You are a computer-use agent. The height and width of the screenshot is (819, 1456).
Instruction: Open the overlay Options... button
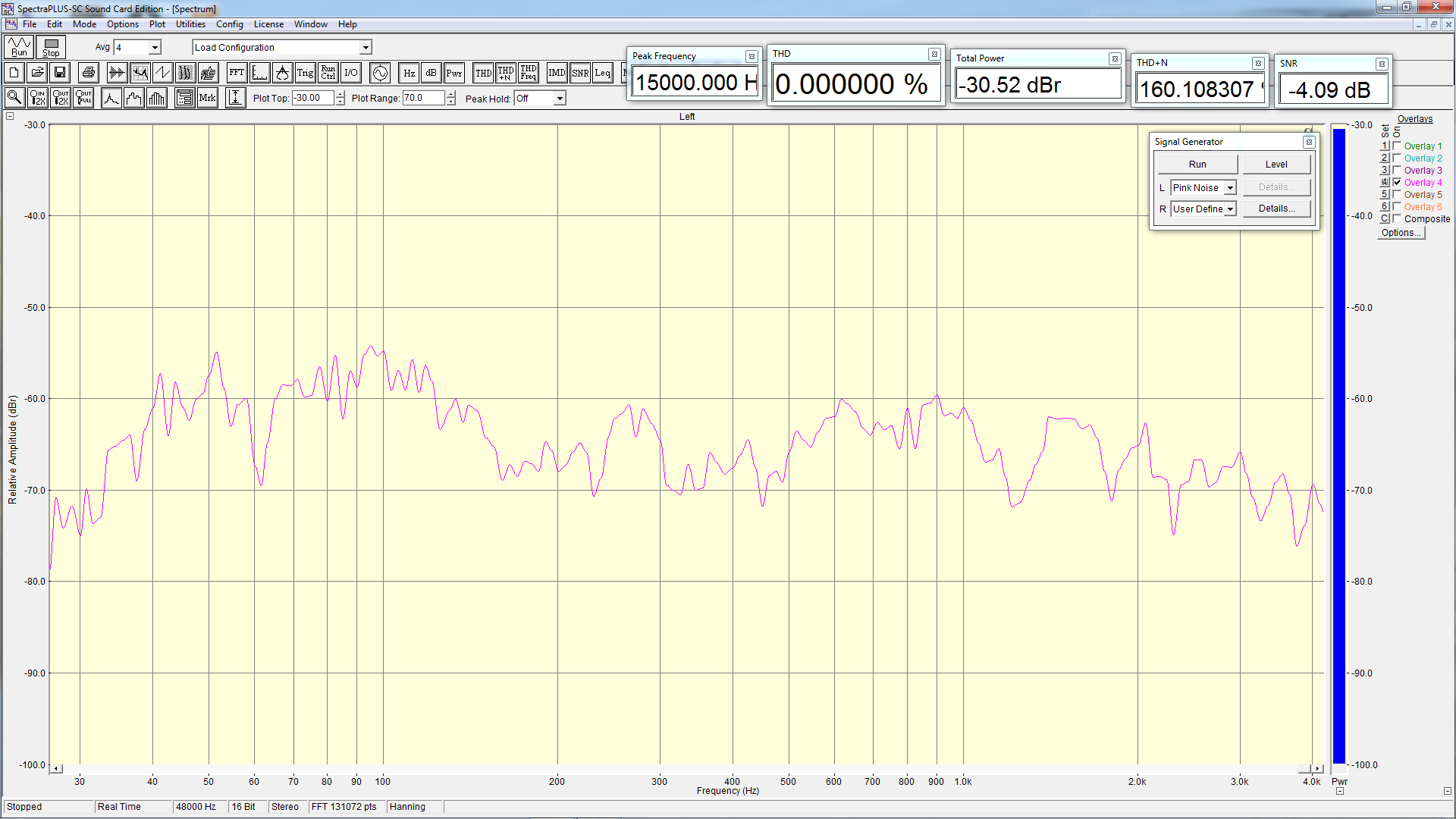coord(1401,233)
